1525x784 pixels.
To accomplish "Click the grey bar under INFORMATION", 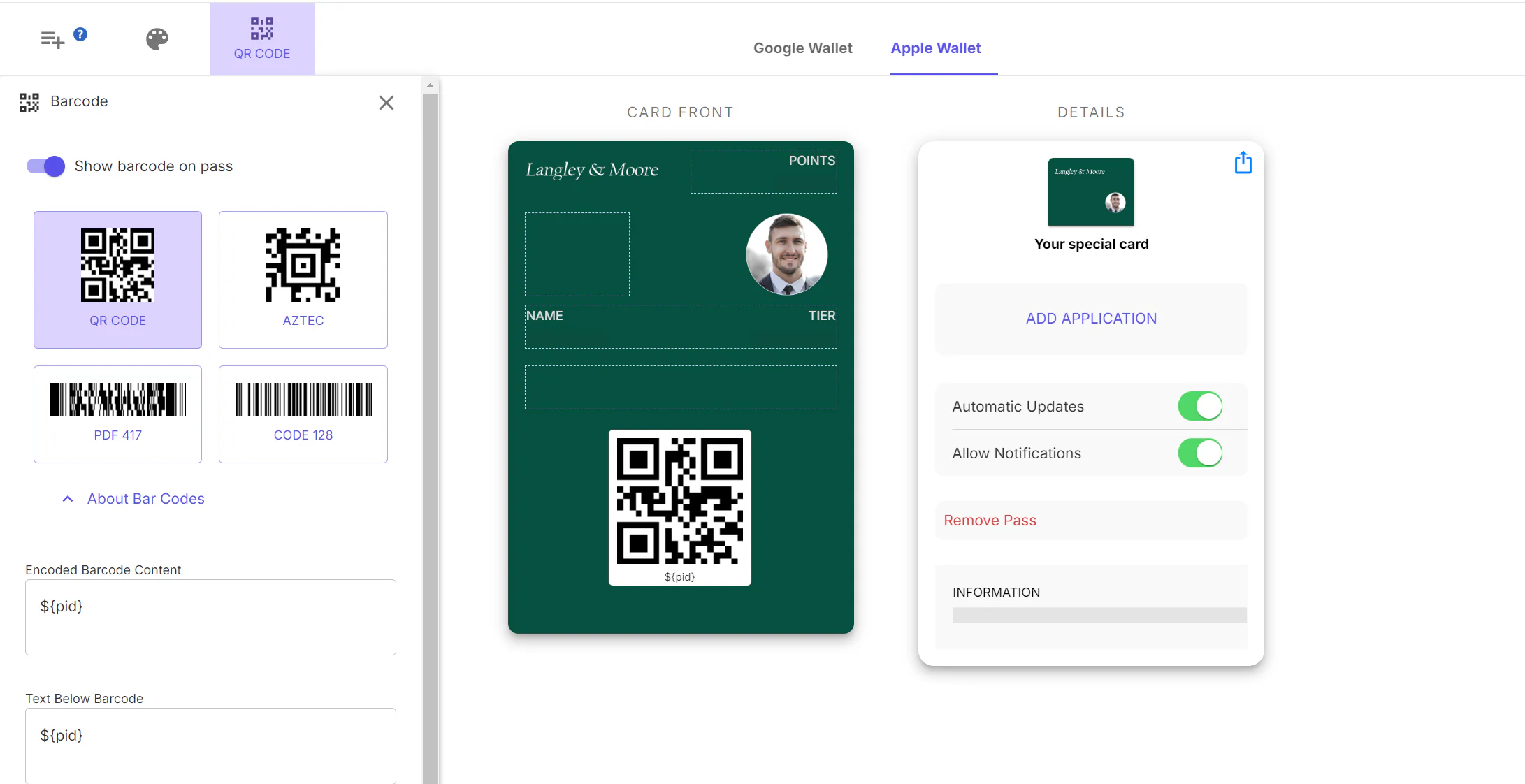I will coord(1099,616).
